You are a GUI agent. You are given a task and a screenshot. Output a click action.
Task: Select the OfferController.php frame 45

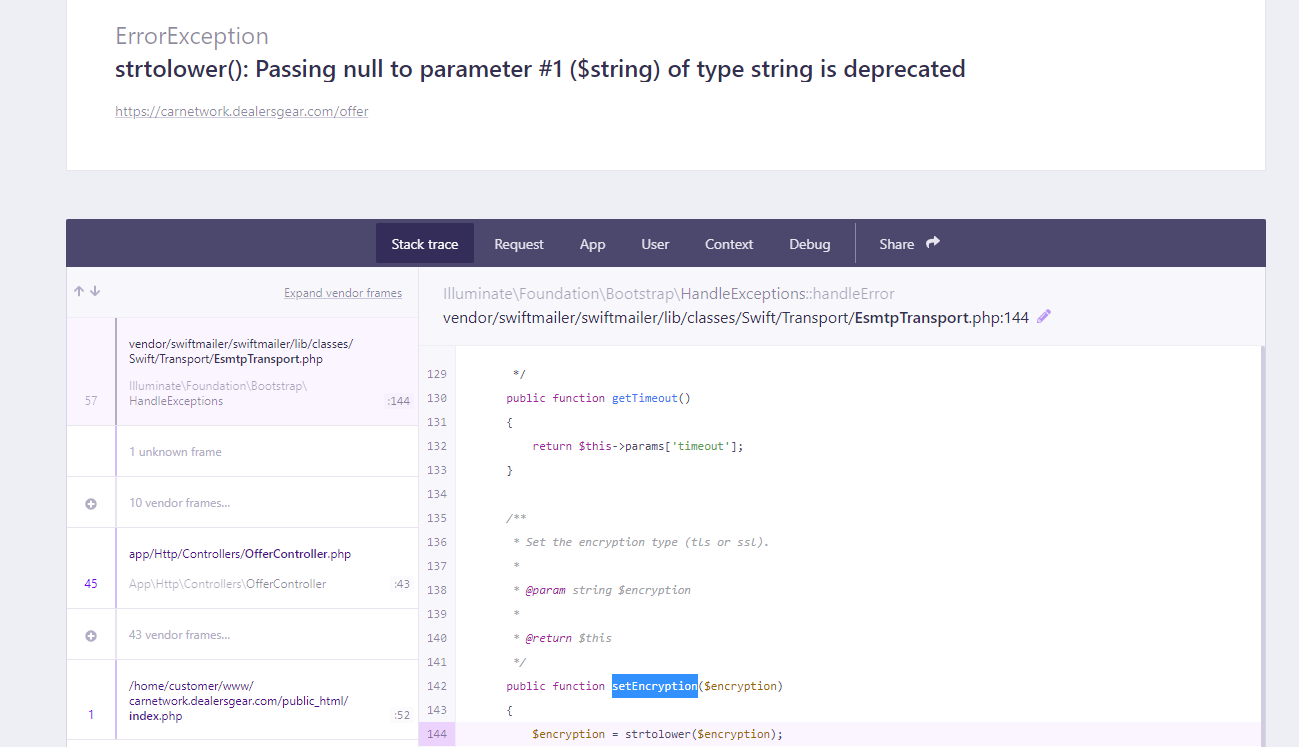[x=242, y=569]
